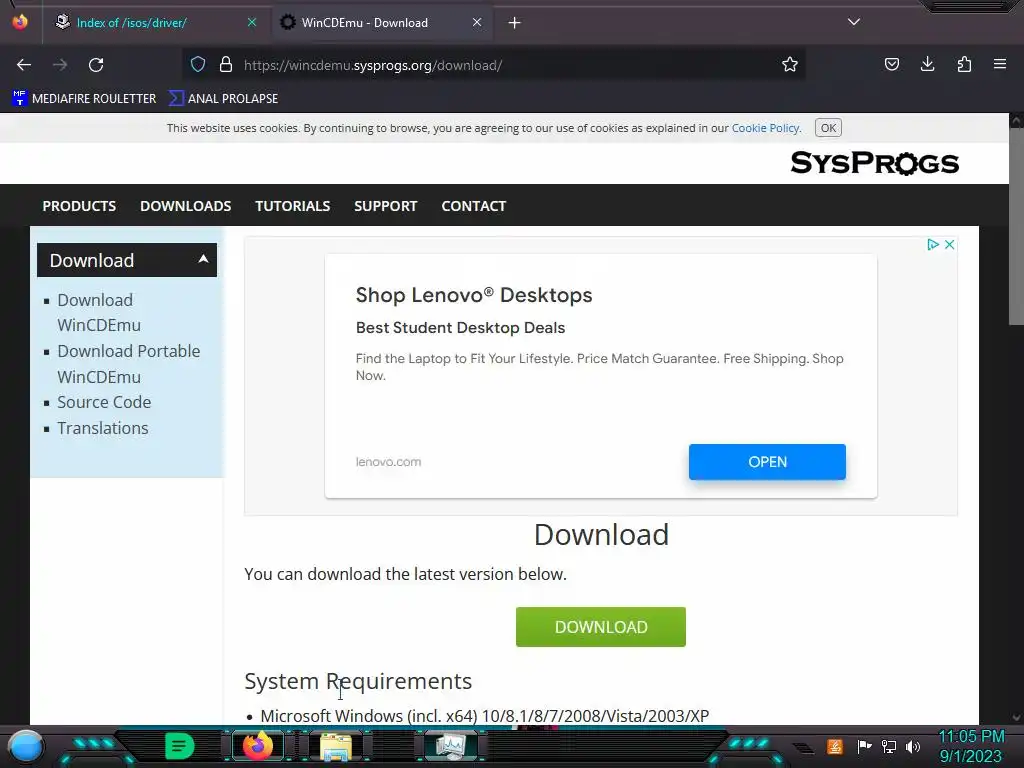1024x768 pixels.
Task: Go back with the browser back arrow
Action: [x=24, y=65]
